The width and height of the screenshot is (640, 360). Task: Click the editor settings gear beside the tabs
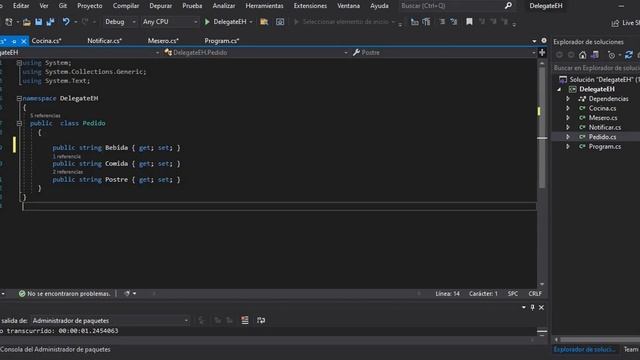pos(544,40)
